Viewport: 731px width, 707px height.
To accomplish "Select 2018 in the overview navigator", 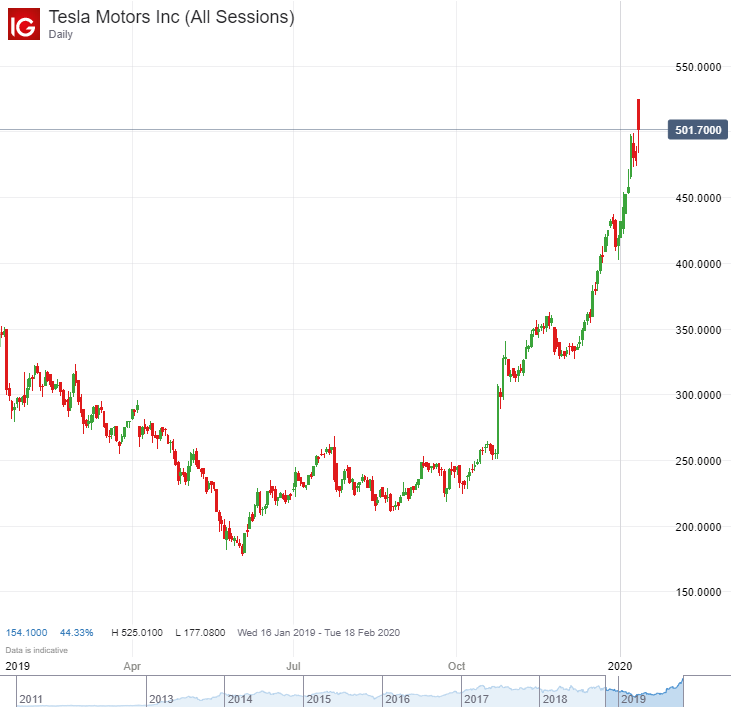I will click(555, 699).
